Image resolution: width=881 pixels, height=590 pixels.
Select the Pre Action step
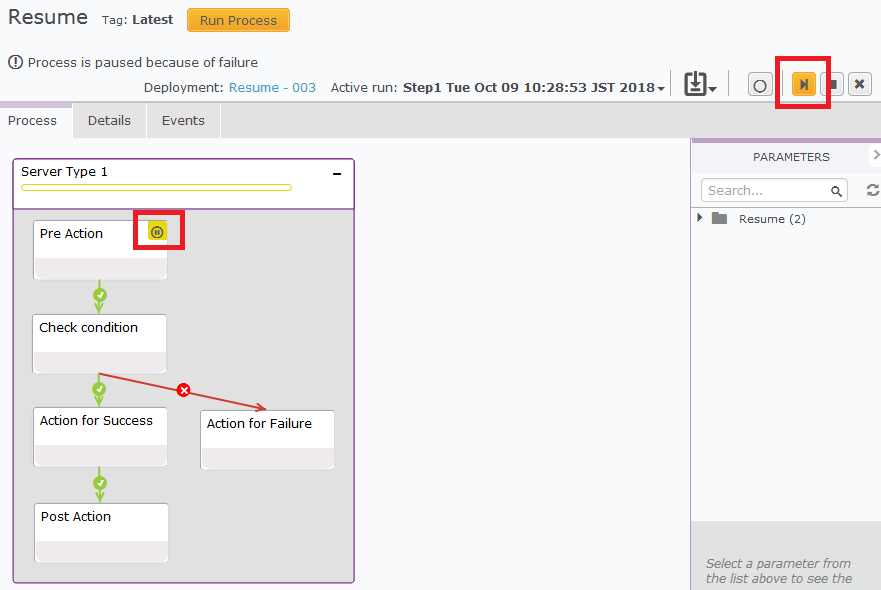[x=100, y=250]
